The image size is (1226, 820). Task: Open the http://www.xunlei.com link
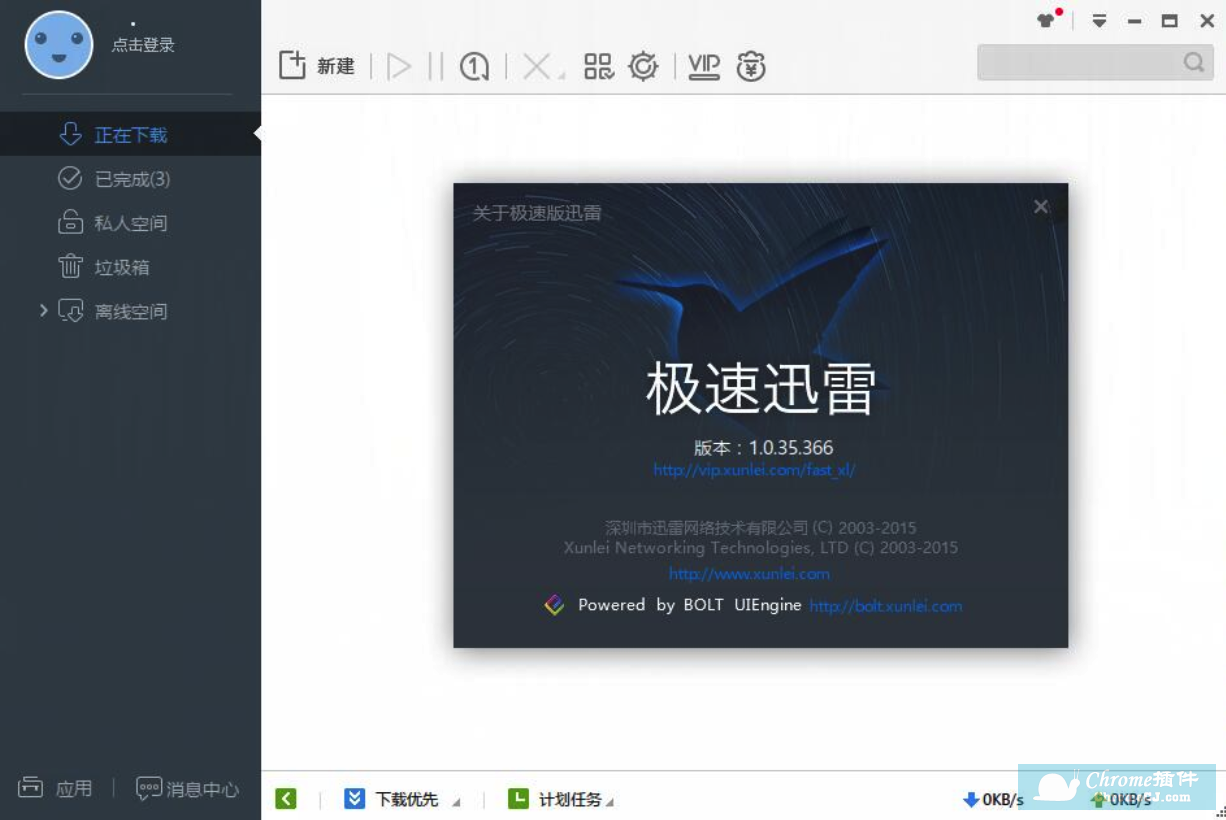pyautogui.click(x=749, y=574)
